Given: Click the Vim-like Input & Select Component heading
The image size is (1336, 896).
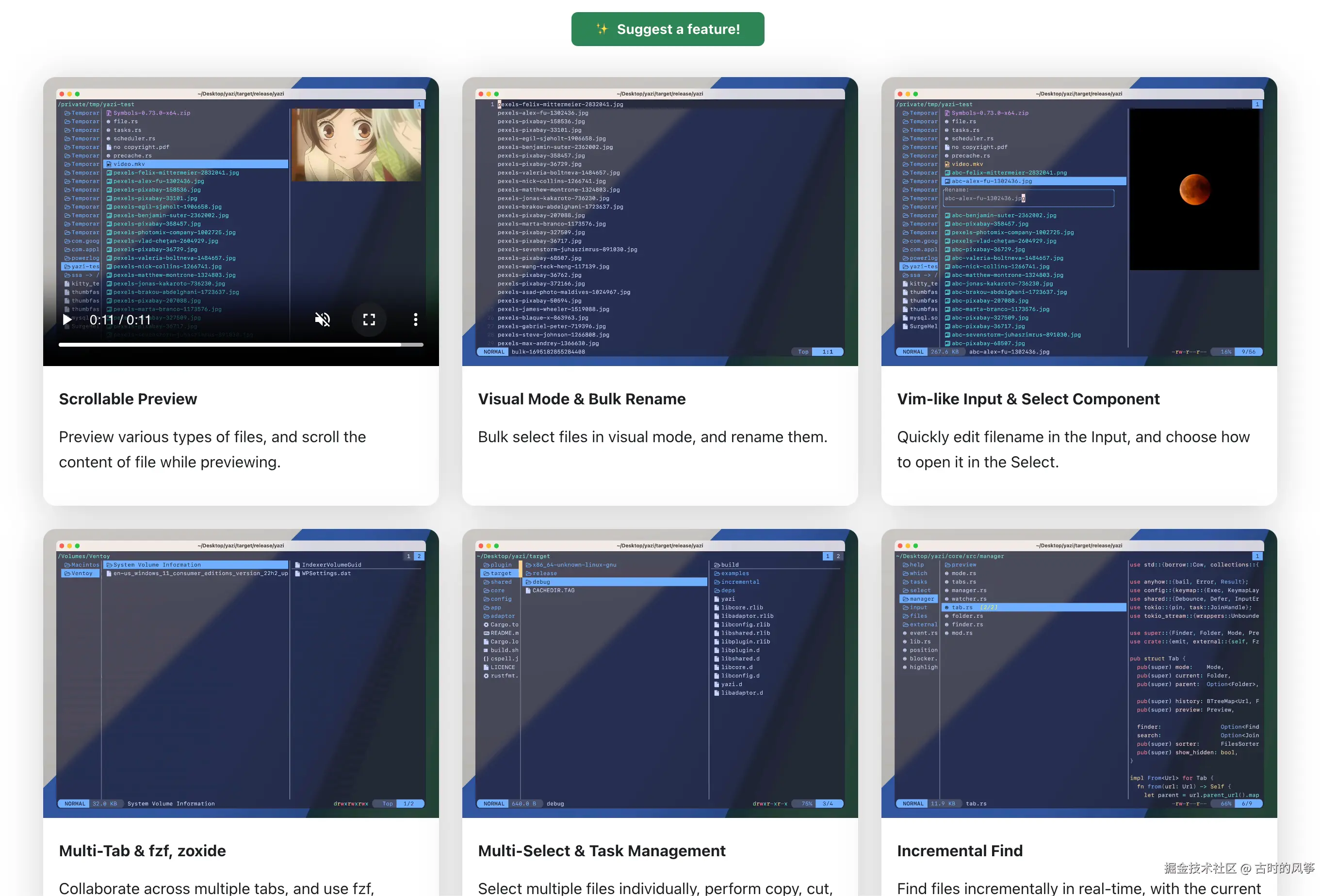Looking at the screenshot, I should tap(1028, 399).
